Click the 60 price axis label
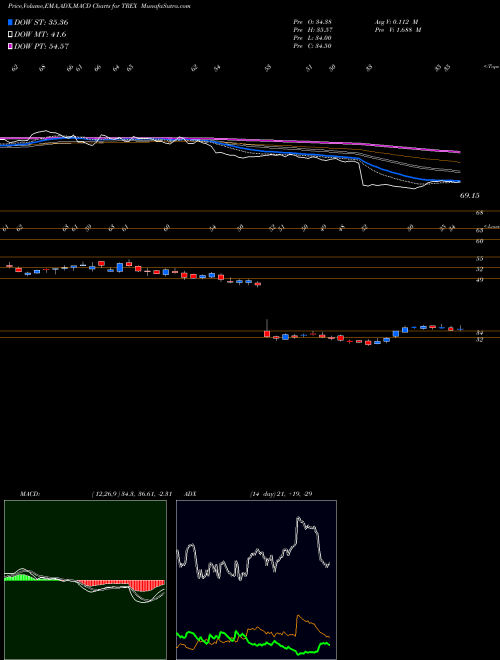Viewport: 500px width, 660px height. pos(479,241)
